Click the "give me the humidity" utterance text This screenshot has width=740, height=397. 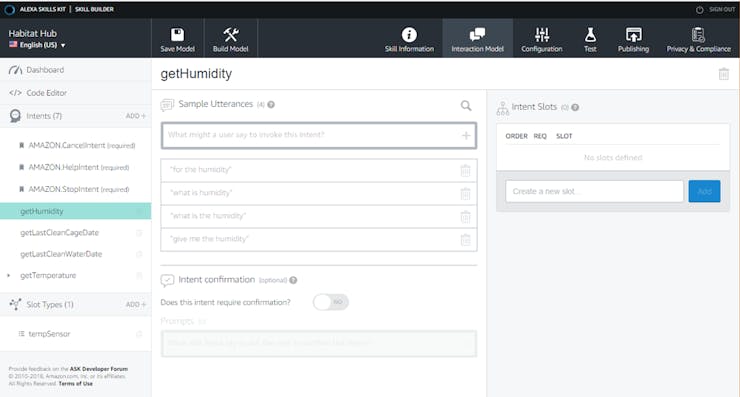tap(210, 239)
